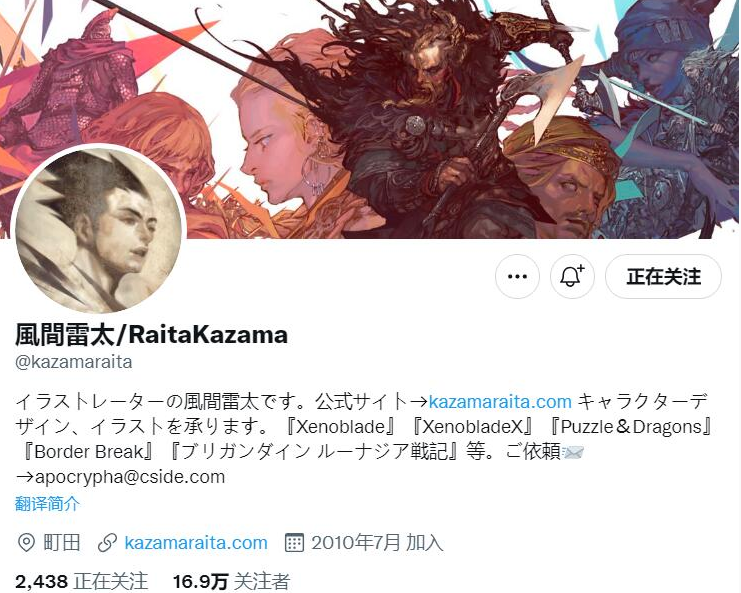The image size is (741, 593).
Task: Open kazamaraita.com beside the chain icon
Action: point(196,542)
